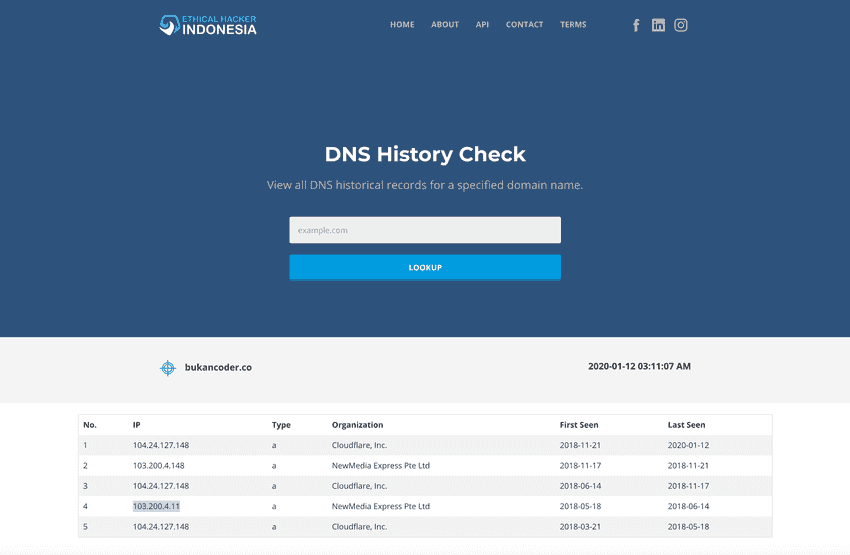Click the Organization column header
850x555 pixels.
(x=357, y=425)
